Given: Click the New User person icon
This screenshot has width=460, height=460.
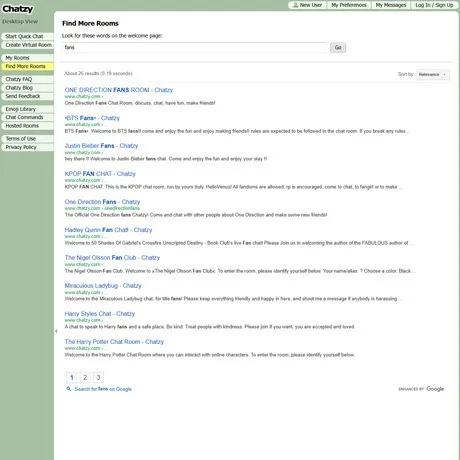Looking at the screenshot, I should [x=295, y=5].
